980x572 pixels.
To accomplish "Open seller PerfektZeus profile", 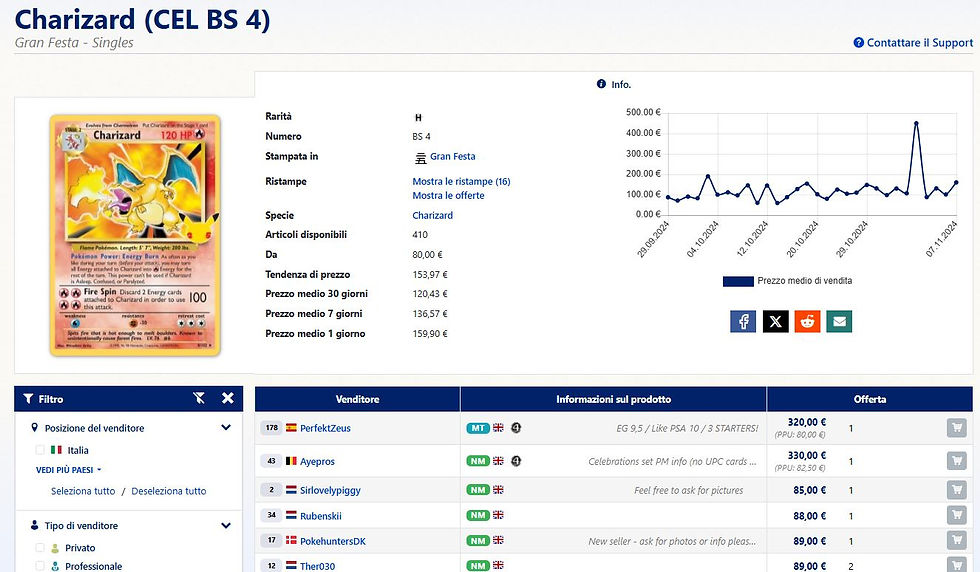I will point(325,428).
